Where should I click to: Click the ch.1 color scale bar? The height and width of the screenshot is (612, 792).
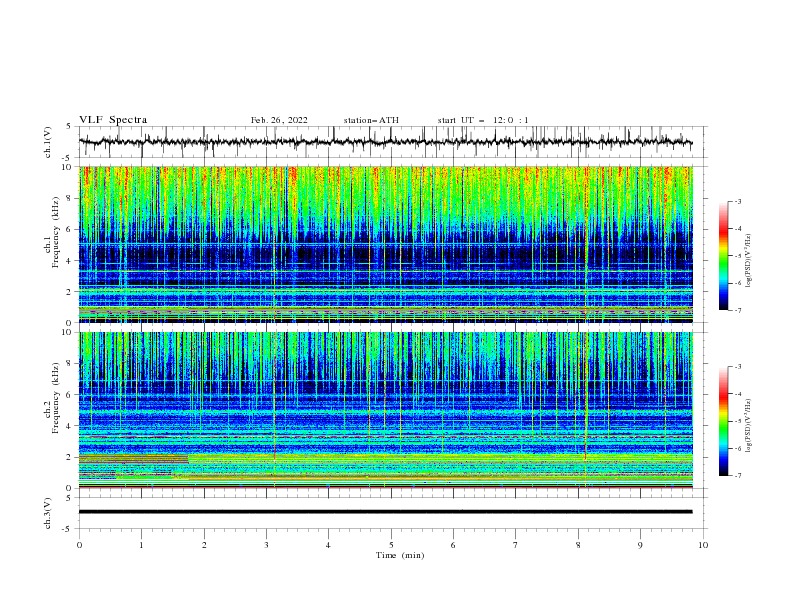(x=723, y=255)
